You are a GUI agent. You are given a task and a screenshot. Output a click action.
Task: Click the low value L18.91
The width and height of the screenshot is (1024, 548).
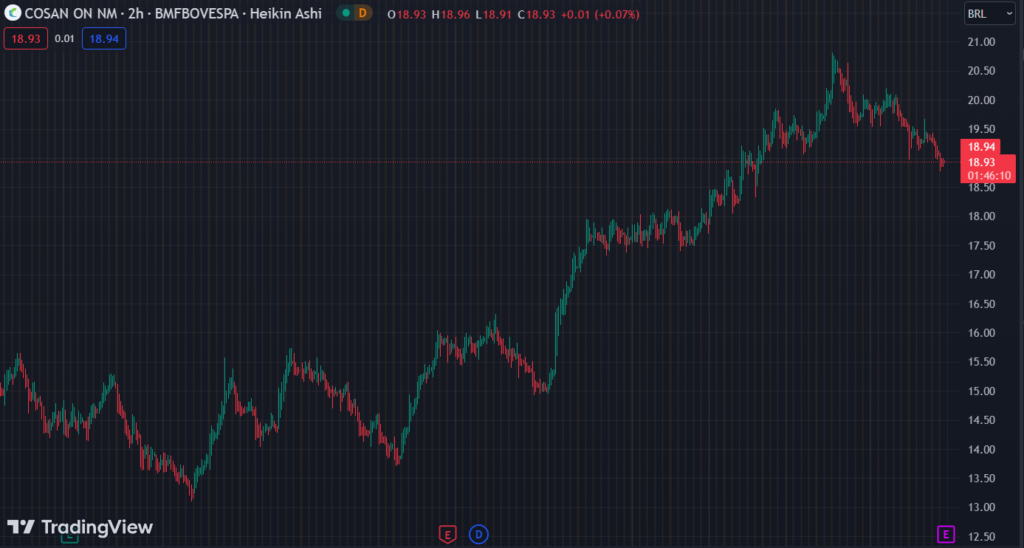(493, 14)
